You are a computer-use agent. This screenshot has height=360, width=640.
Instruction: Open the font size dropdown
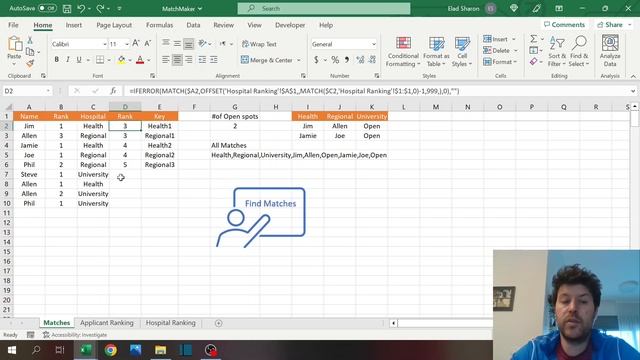coord(127,44)
